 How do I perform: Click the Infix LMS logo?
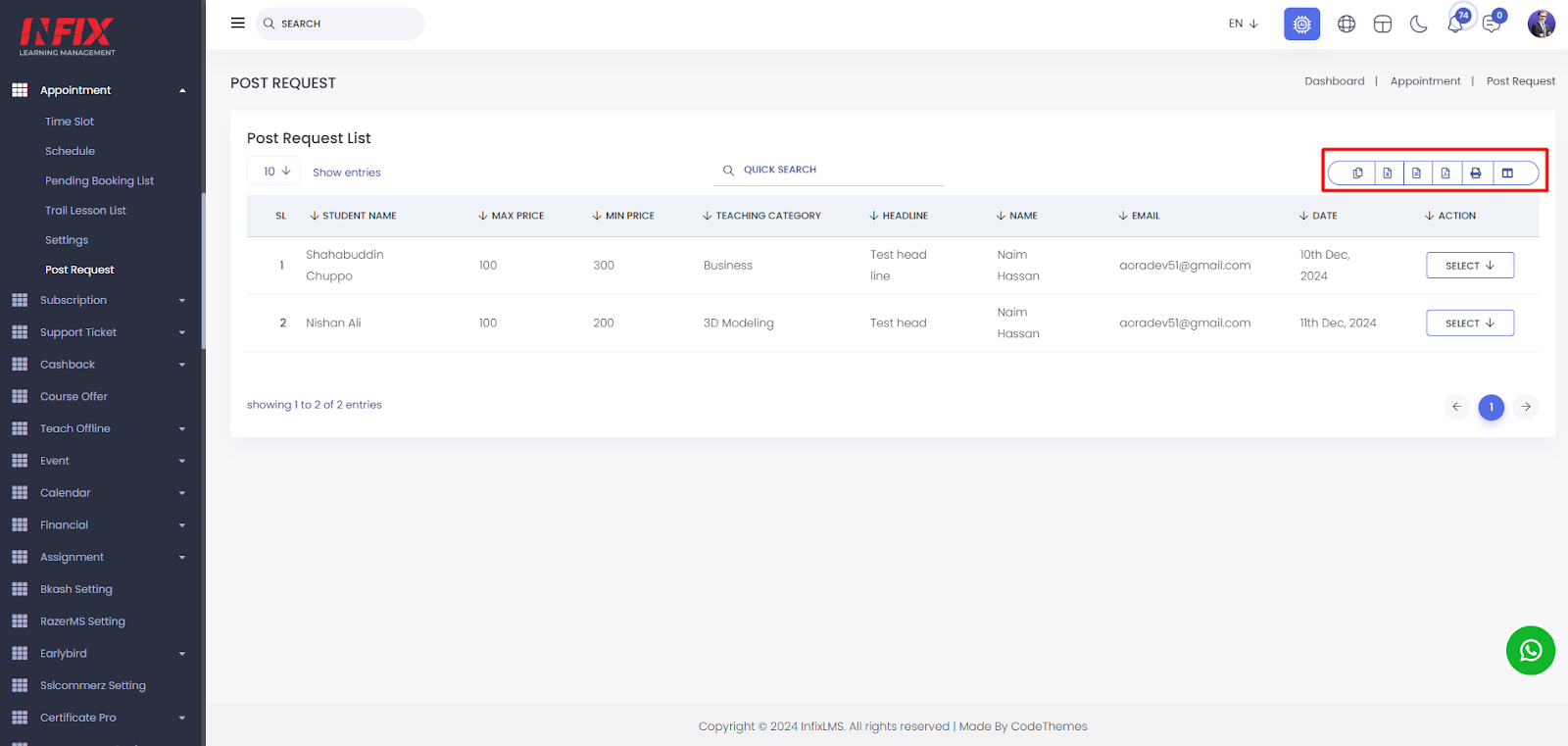68,36
